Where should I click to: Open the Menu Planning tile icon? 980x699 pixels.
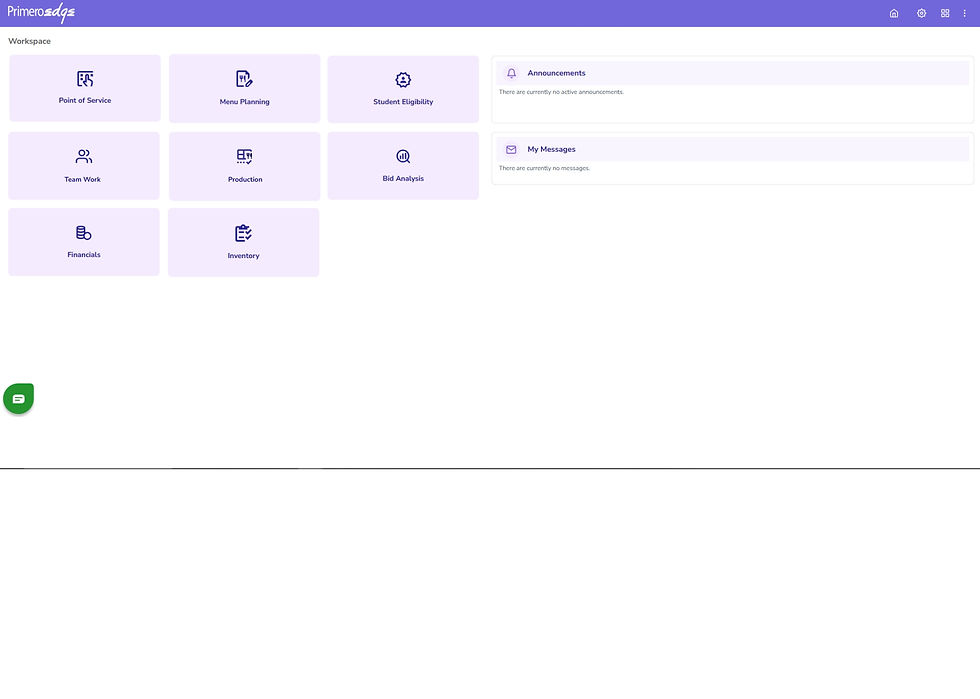pos(244,79)
